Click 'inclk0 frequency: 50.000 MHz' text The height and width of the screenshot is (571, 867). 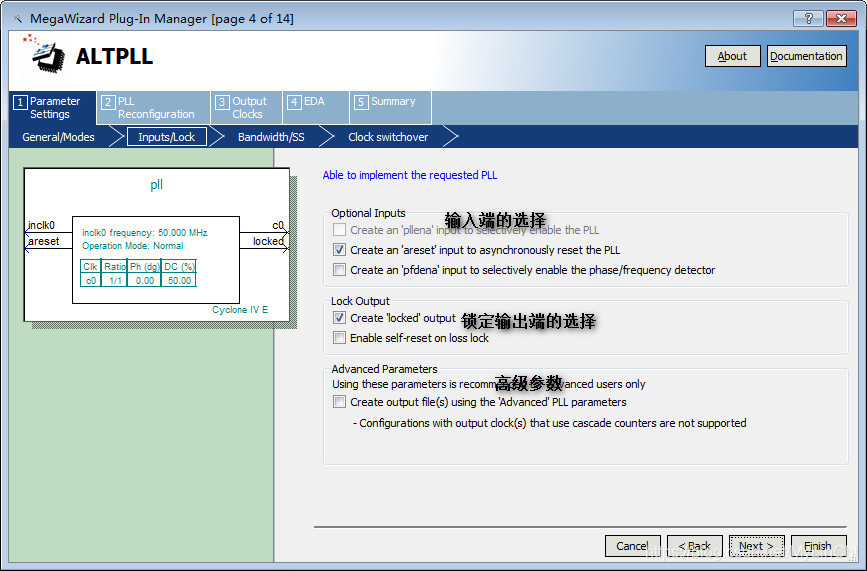tap(144, 233)
